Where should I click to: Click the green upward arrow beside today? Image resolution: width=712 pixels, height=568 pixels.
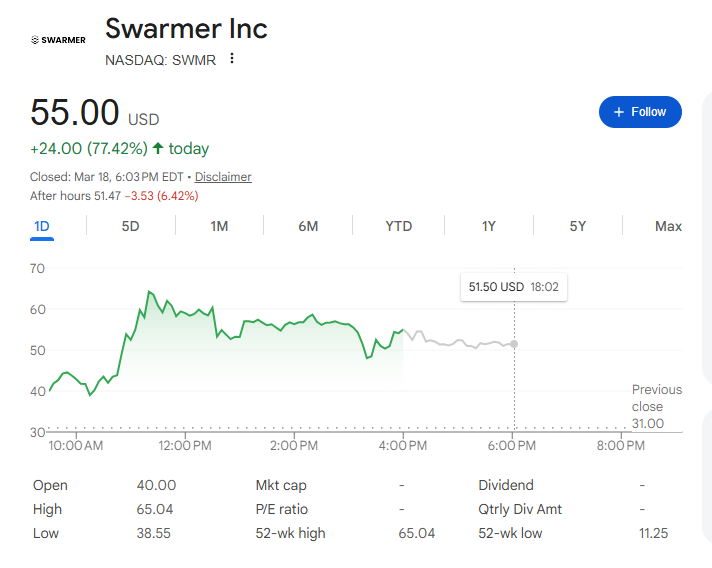(158, 148)
